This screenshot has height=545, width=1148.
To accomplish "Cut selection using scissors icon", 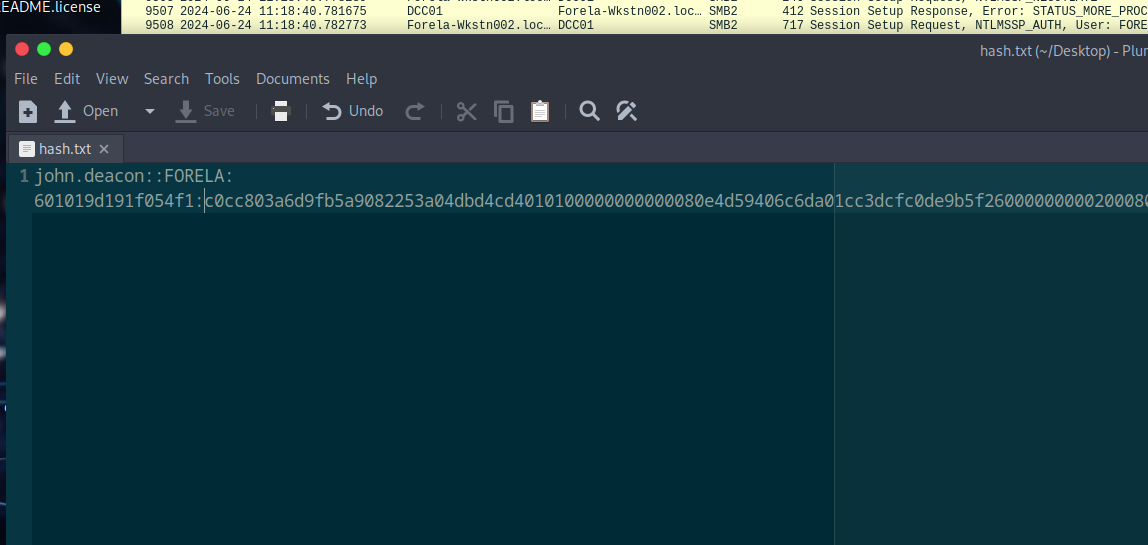I will [x=466, y=111].
